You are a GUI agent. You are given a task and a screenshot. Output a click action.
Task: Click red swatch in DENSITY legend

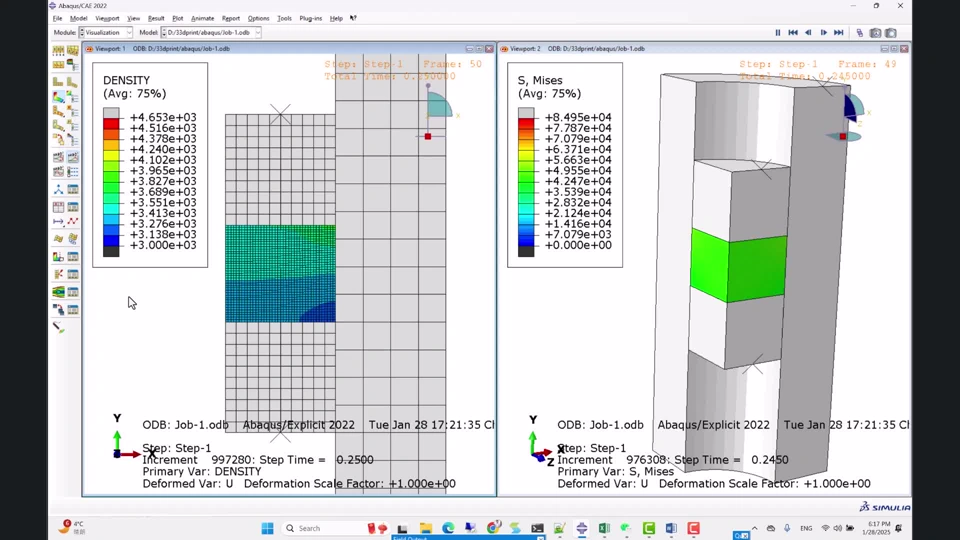(x=111, y=124)
